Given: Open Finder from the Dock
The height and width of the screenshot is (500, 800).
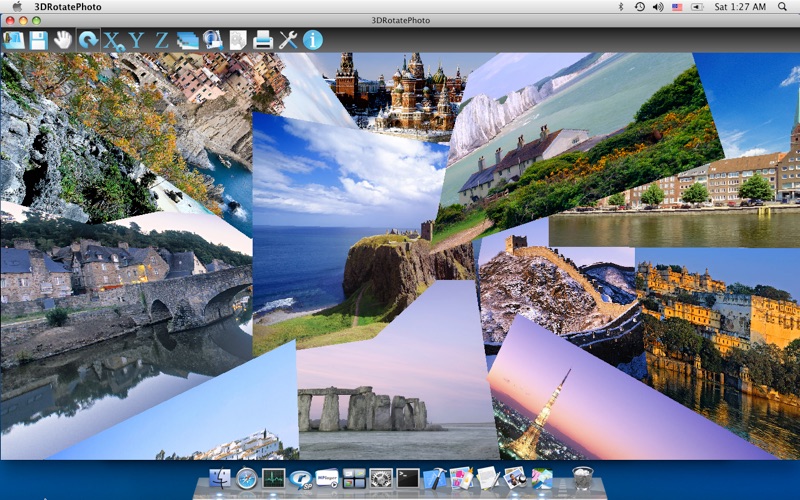Looking at the screenshot, I should 220,479.
